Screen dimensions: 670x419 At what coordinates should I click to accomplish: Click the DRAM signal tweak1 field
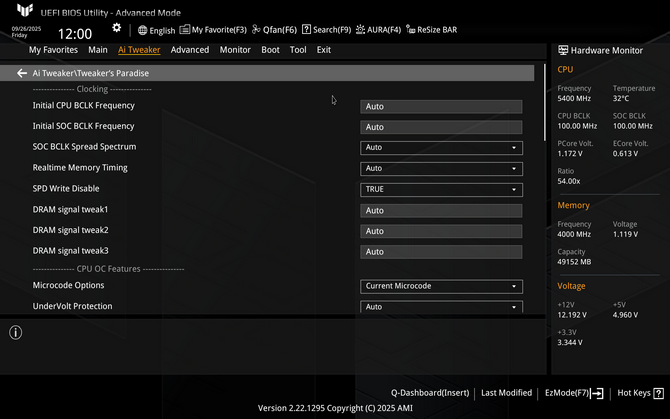point(441,211)
